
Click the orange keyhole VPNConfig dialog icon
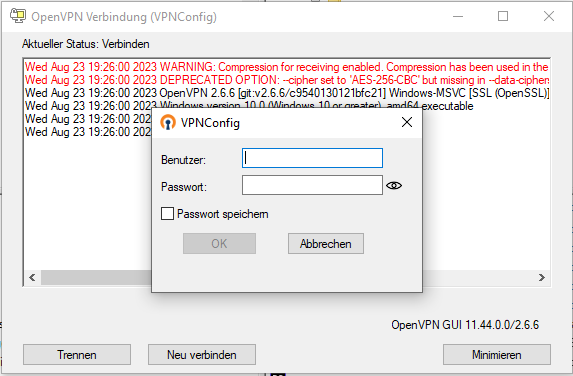(x=168, y=122)
